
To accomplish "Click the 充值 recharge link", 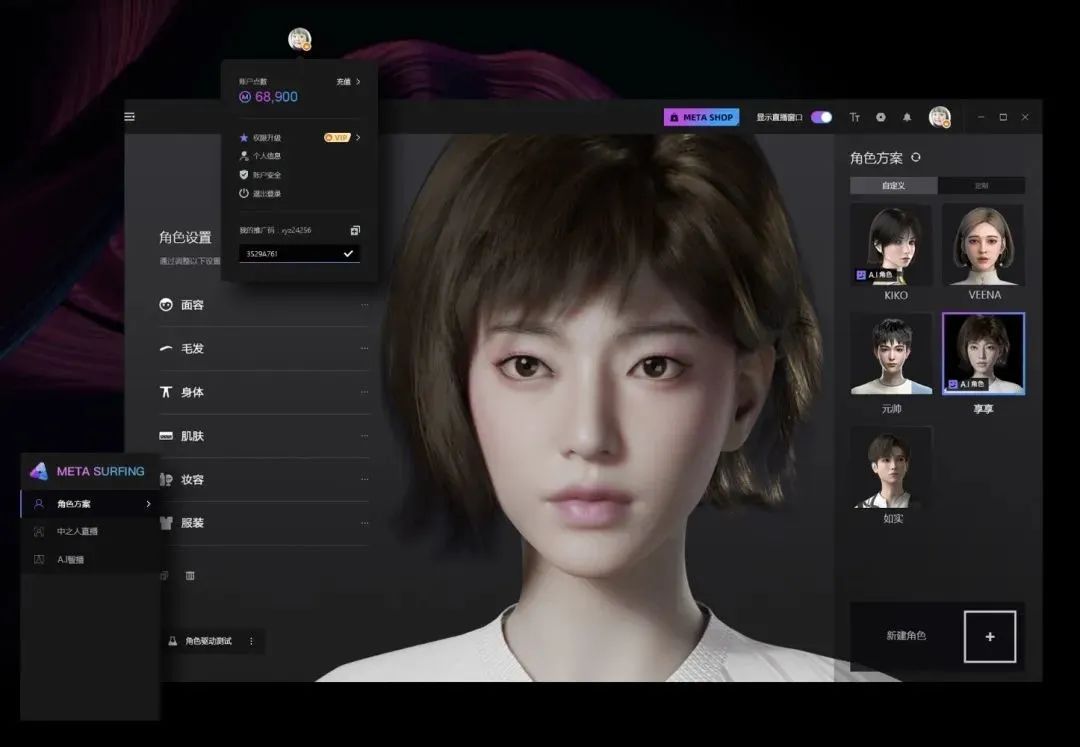I will pos(348,82).
